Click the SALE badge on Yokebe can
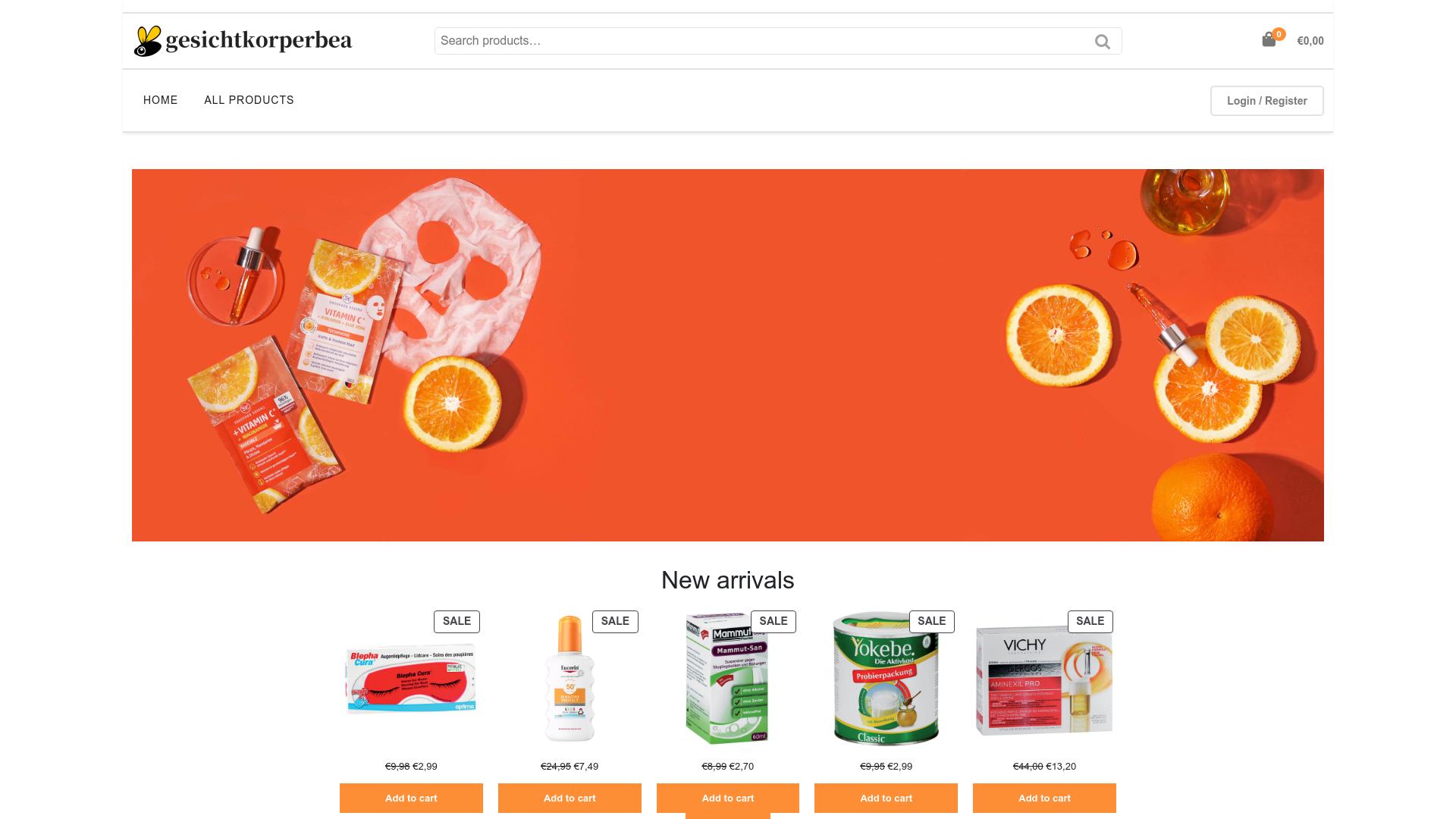 click(931, 621)
